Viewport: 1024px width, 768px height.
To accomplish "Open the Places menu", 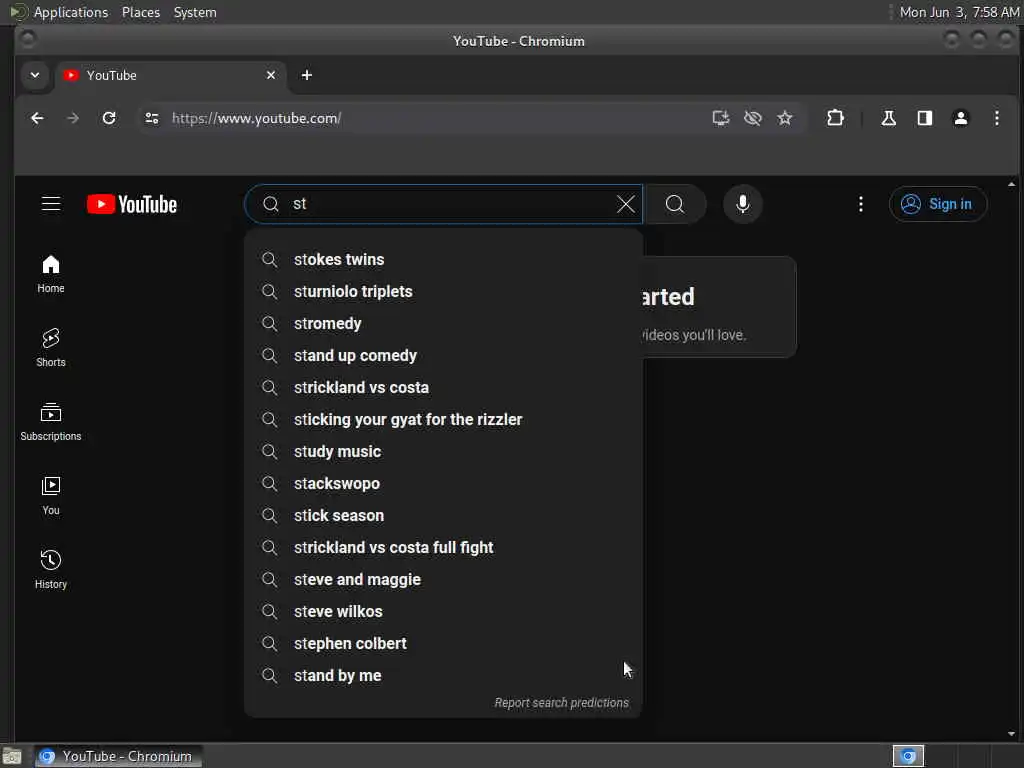I will pos(141,12).
